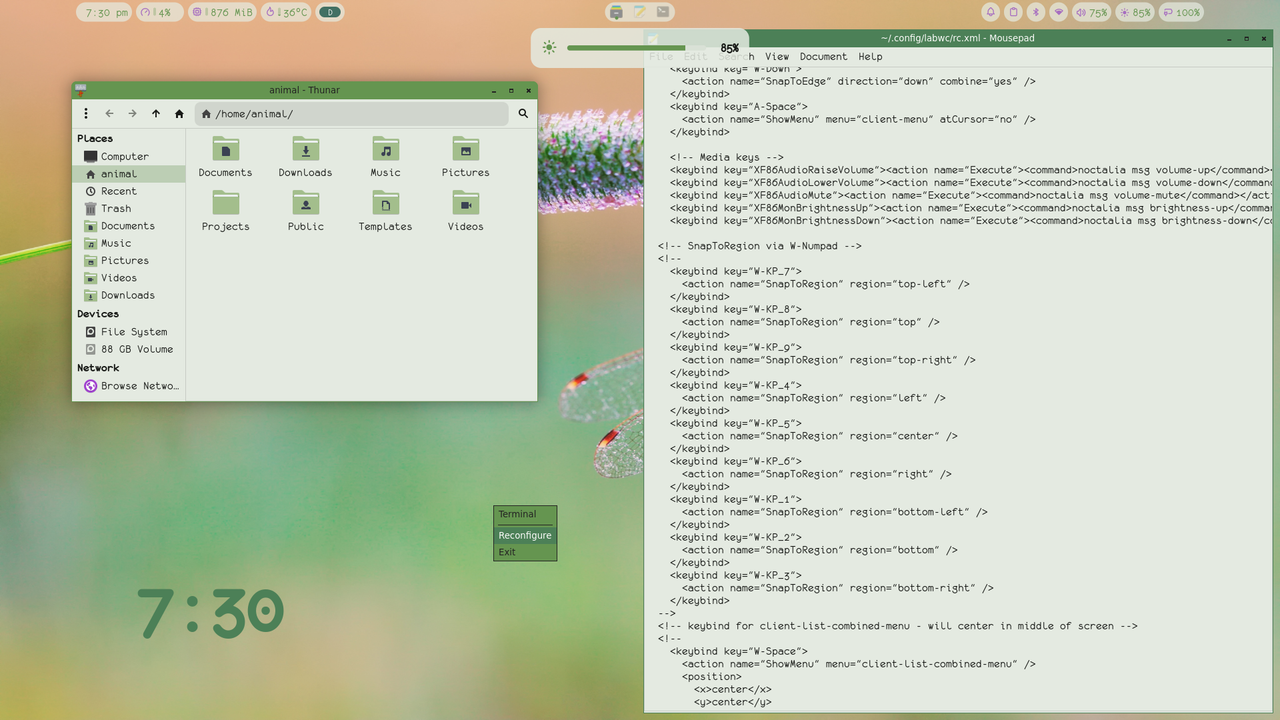Choose Exit from the desktop context menu
The height and width of the screenshot is (720, 1280).
coord(525,552)
